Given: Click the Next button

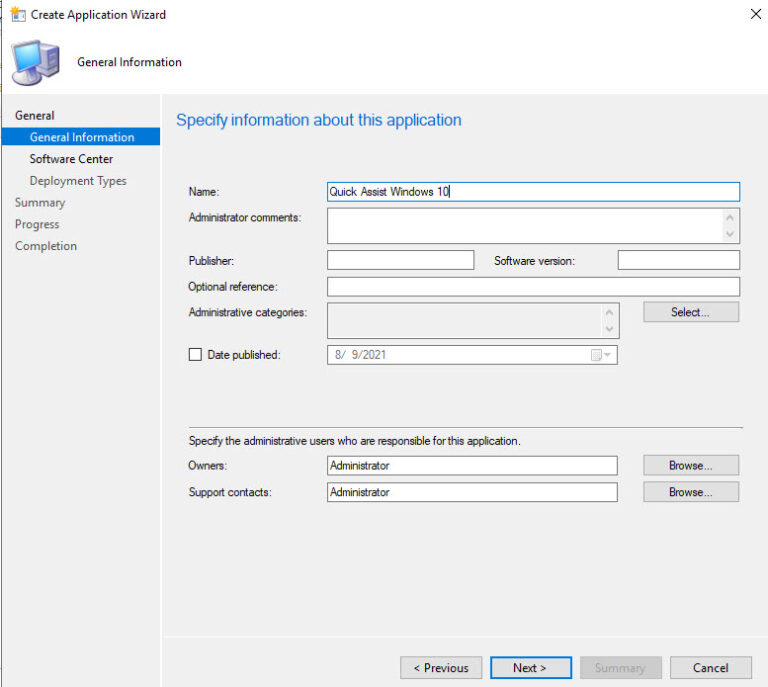Looking at the screenshot, I should click(x=530, y=667).
